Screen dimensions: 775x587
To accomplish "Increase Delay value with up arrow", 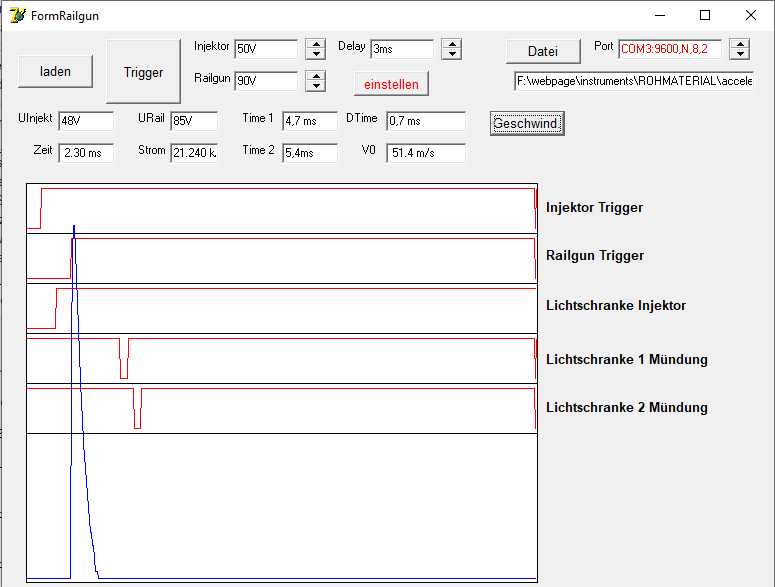I will tap(451, 44).
